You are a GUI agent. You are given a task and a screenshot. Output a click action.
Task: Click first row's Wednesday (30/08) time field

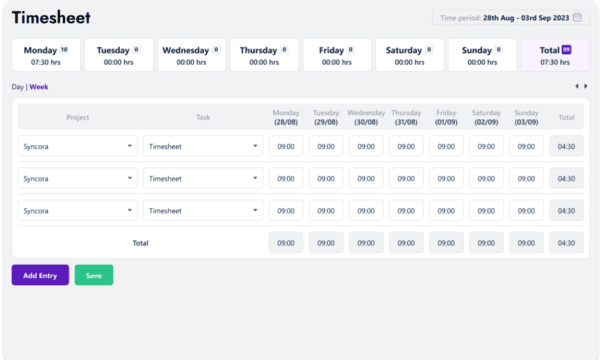(366, 146)
